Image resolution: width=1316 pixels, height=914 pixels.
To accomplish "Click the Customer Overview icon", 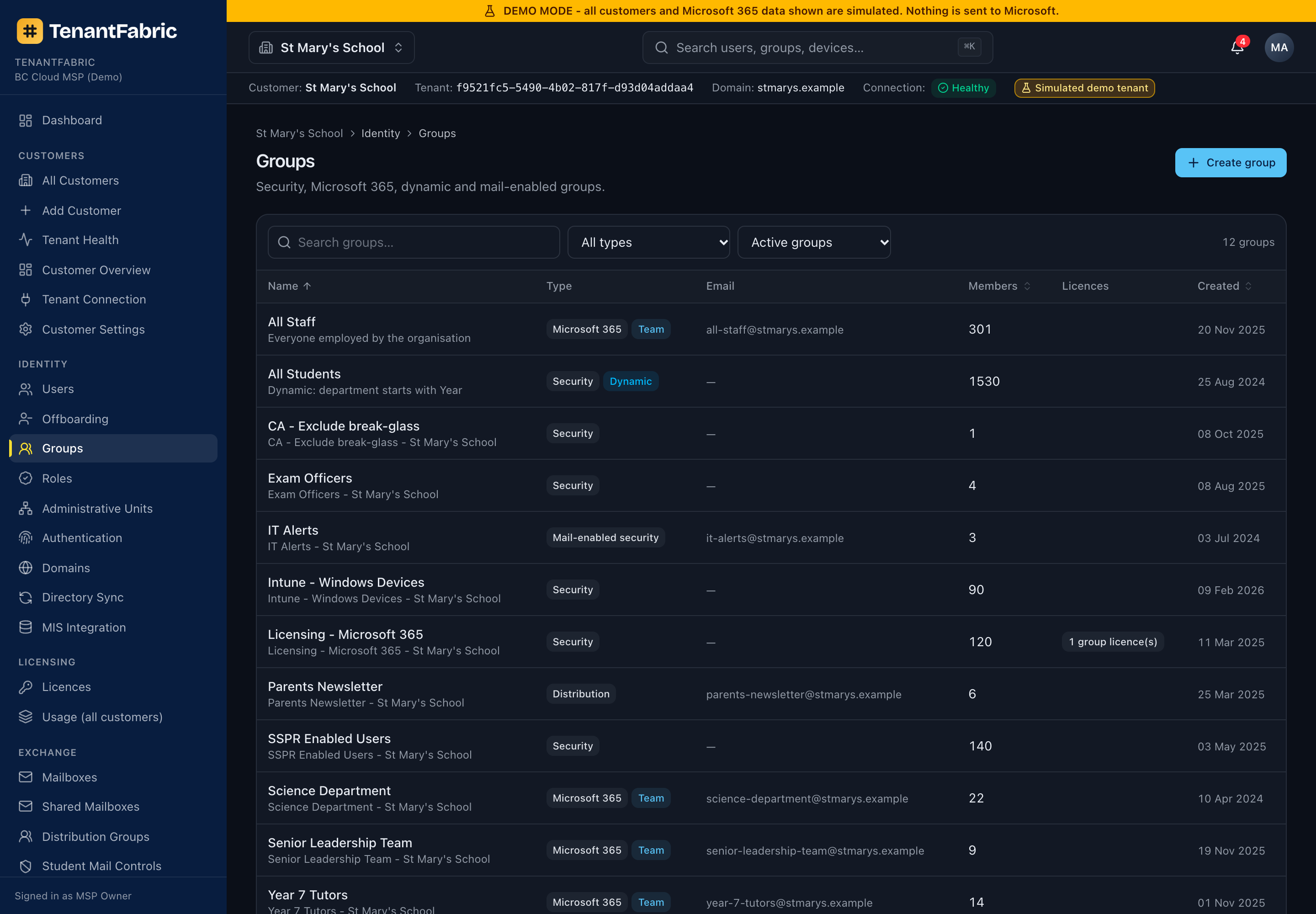I will click(25, 270).
